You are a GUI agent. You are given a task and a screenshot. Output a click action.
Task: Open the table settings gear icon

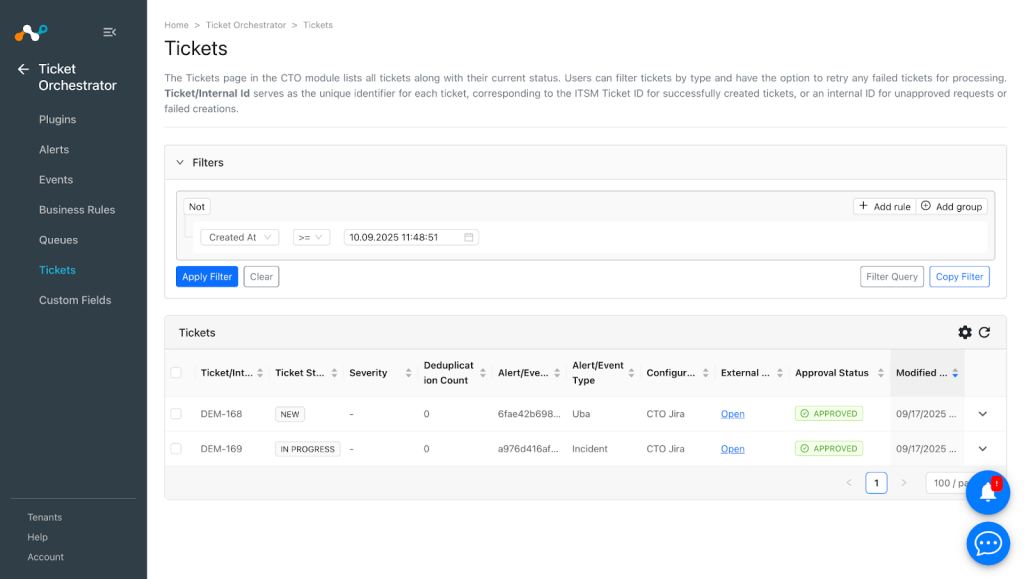(965, 332)
